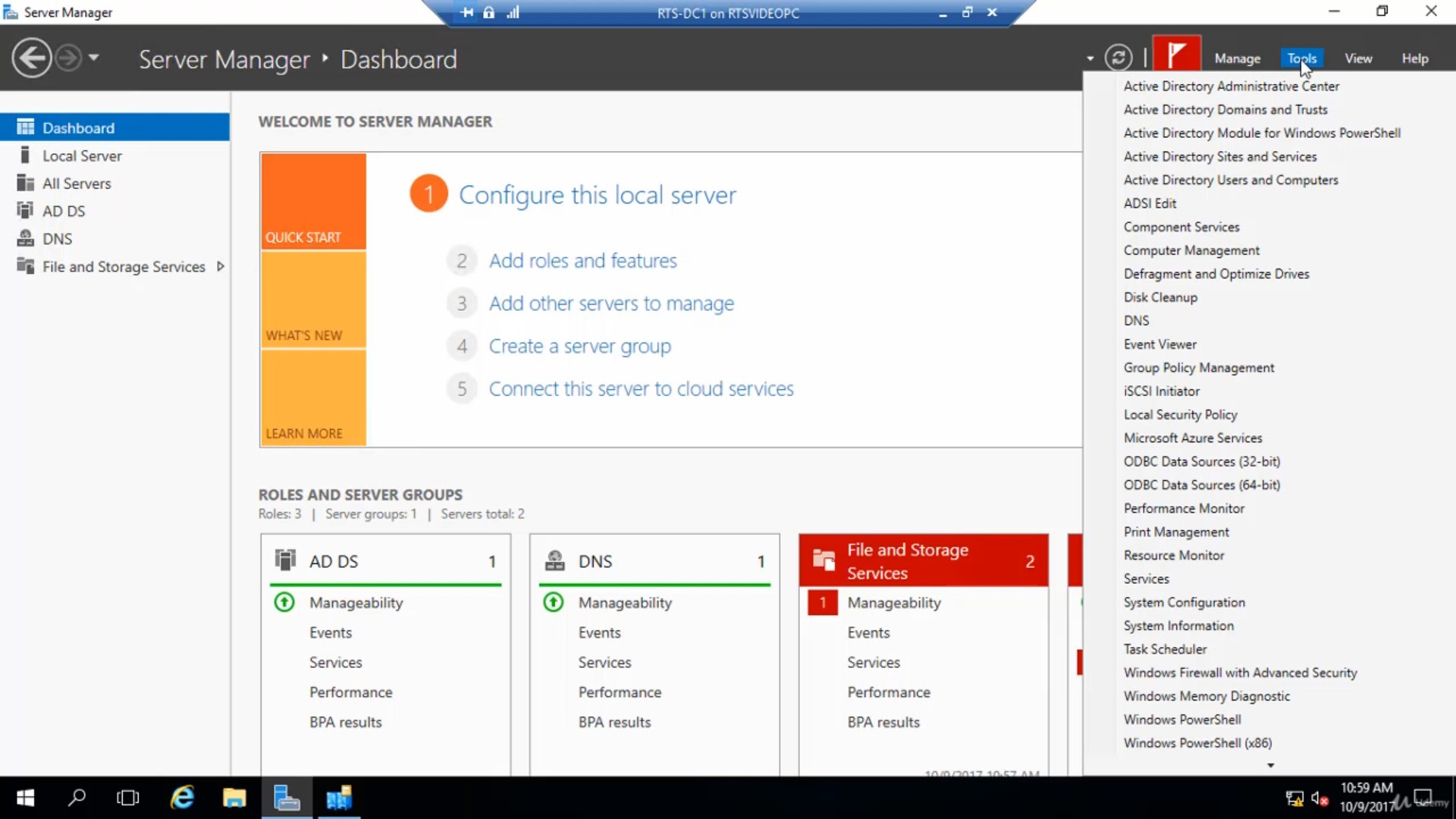Image resolution: width=1456 pixels, height=819 pixels.
Task: Select All Servers in sidebar
Action: pyautogui.click(x=77, y=184)
